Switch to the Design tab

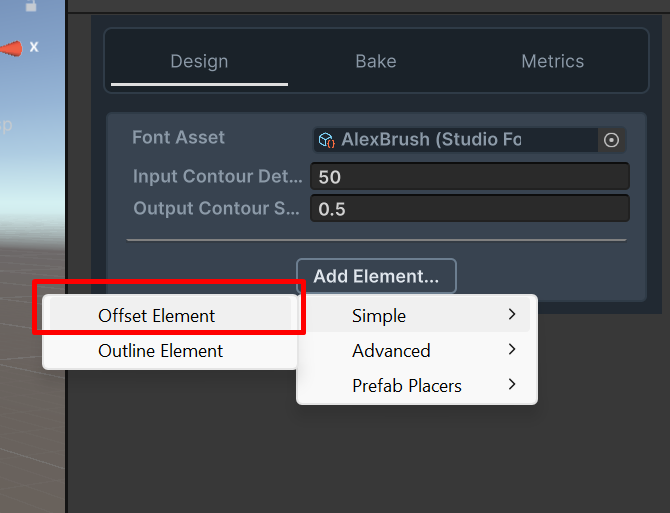(199, 62)
